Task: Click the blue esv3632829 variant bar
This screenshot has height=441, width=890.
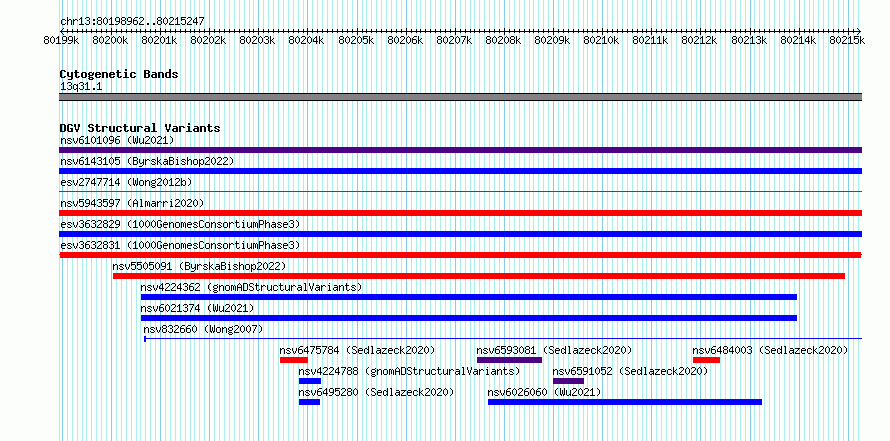Action: click(x=460, y=234)
